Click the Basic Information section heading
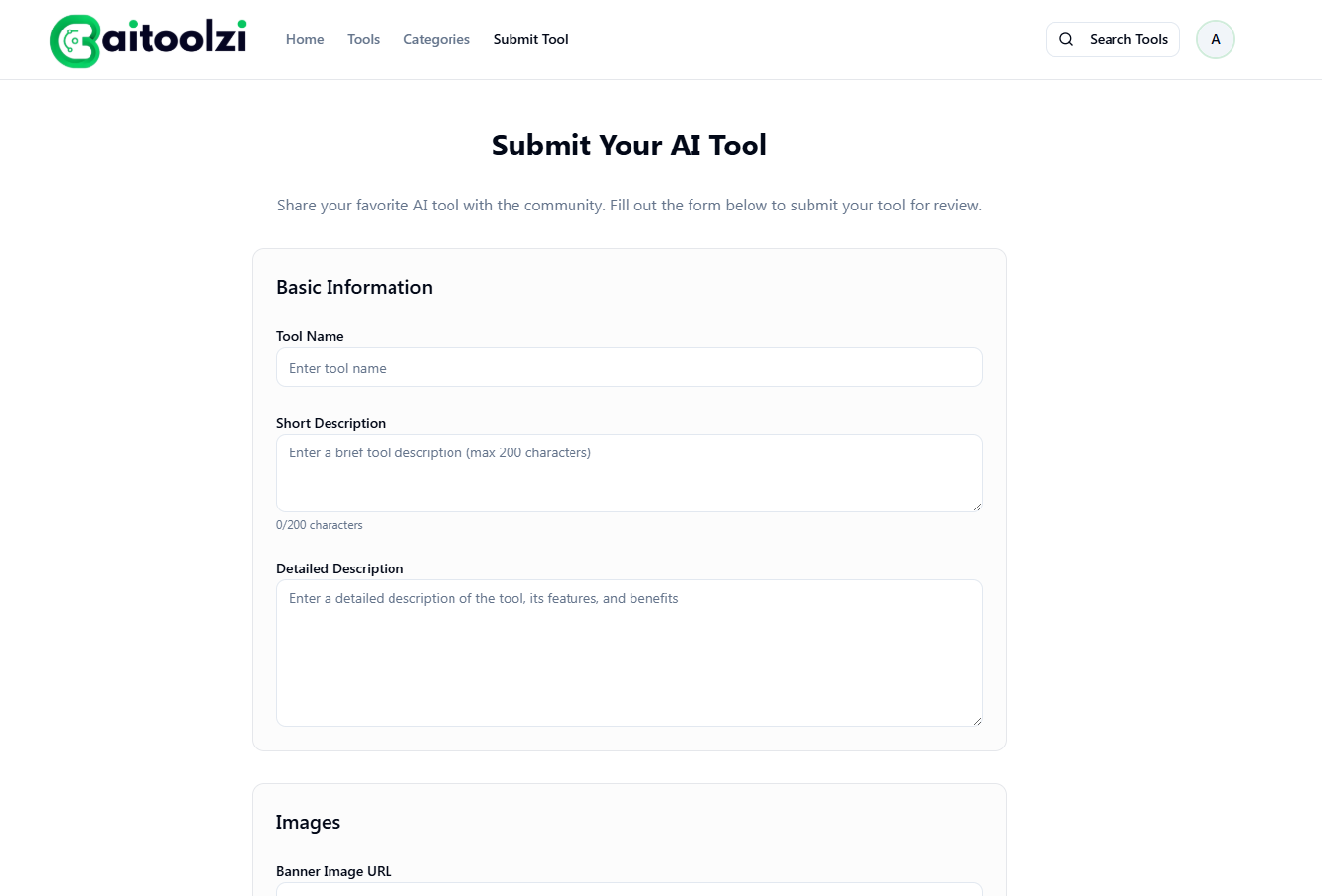 (354, 287)
